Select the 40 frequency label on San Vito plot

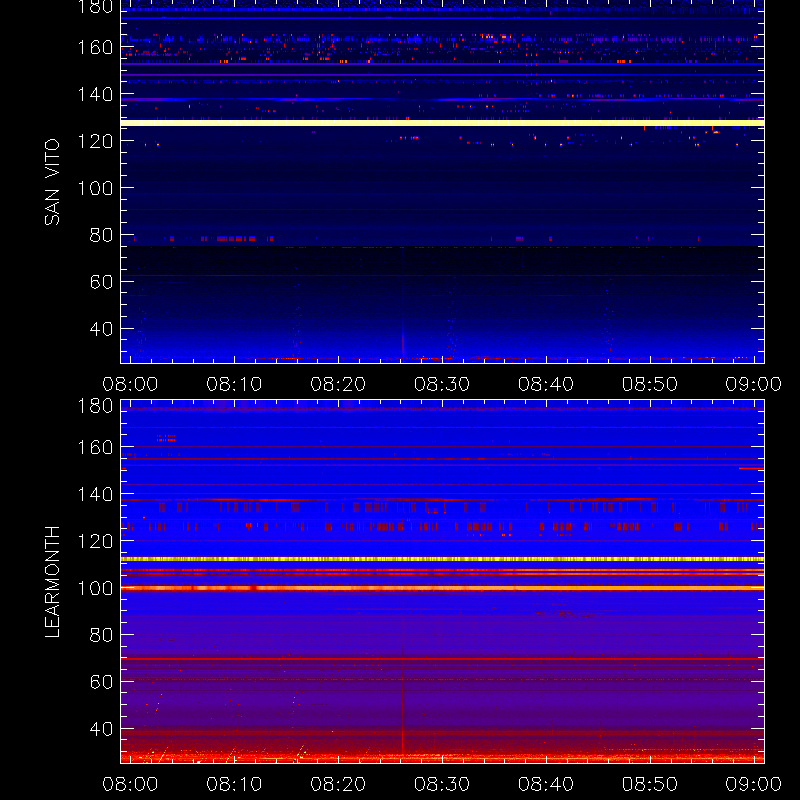tap(102, 329)
